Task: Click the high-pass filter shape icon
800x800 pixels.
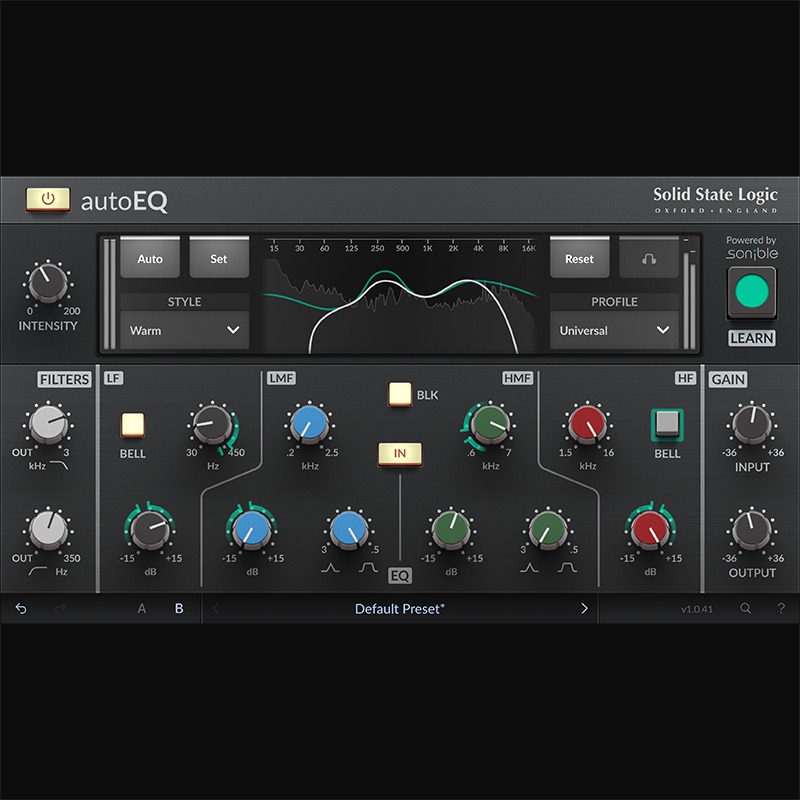Action: [38, 571]
